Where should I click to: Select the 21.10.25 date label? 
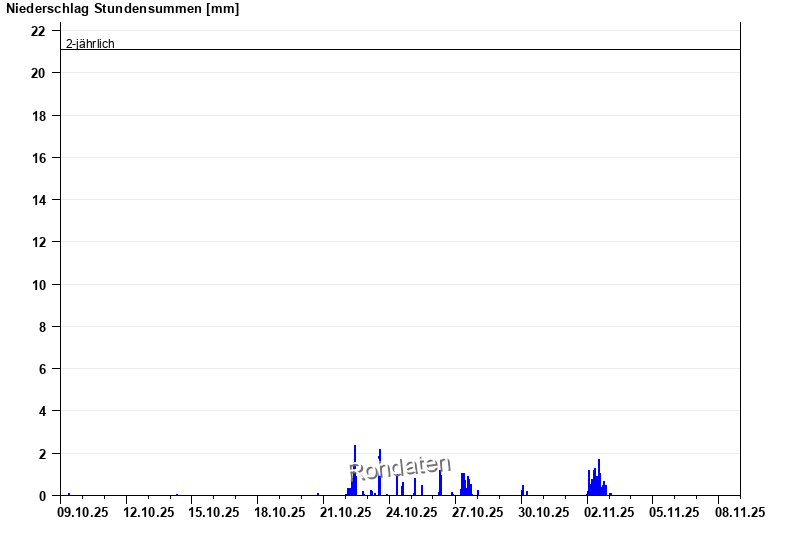(x=346, y=512)
